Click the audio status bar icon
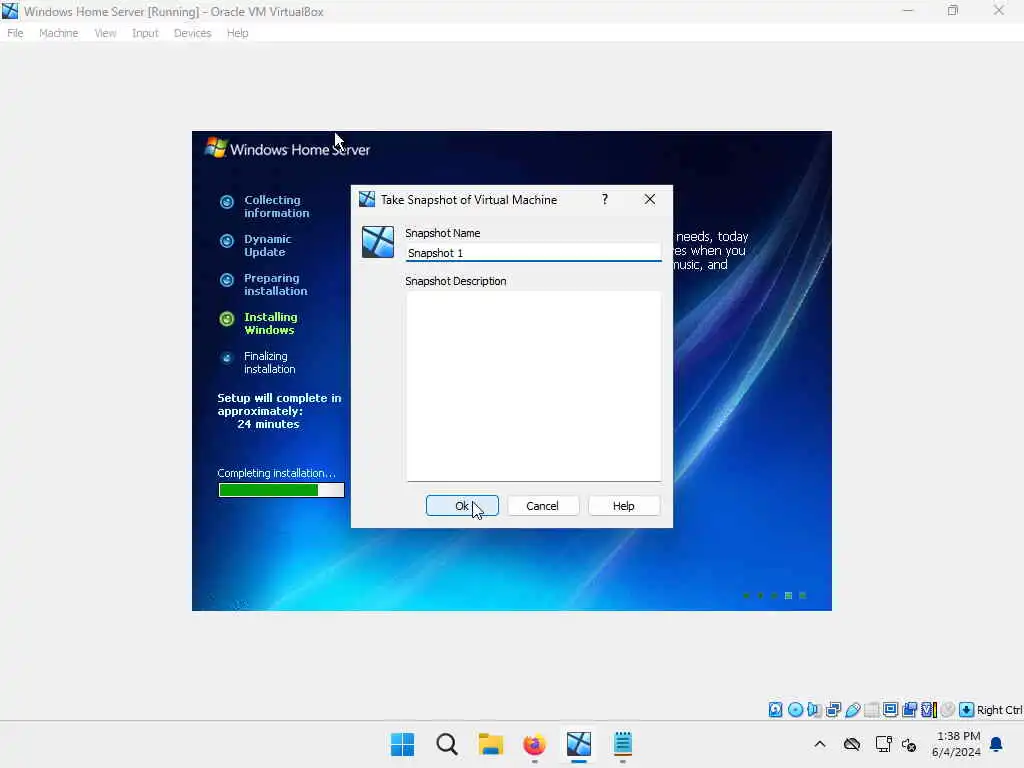 [814, 710]
